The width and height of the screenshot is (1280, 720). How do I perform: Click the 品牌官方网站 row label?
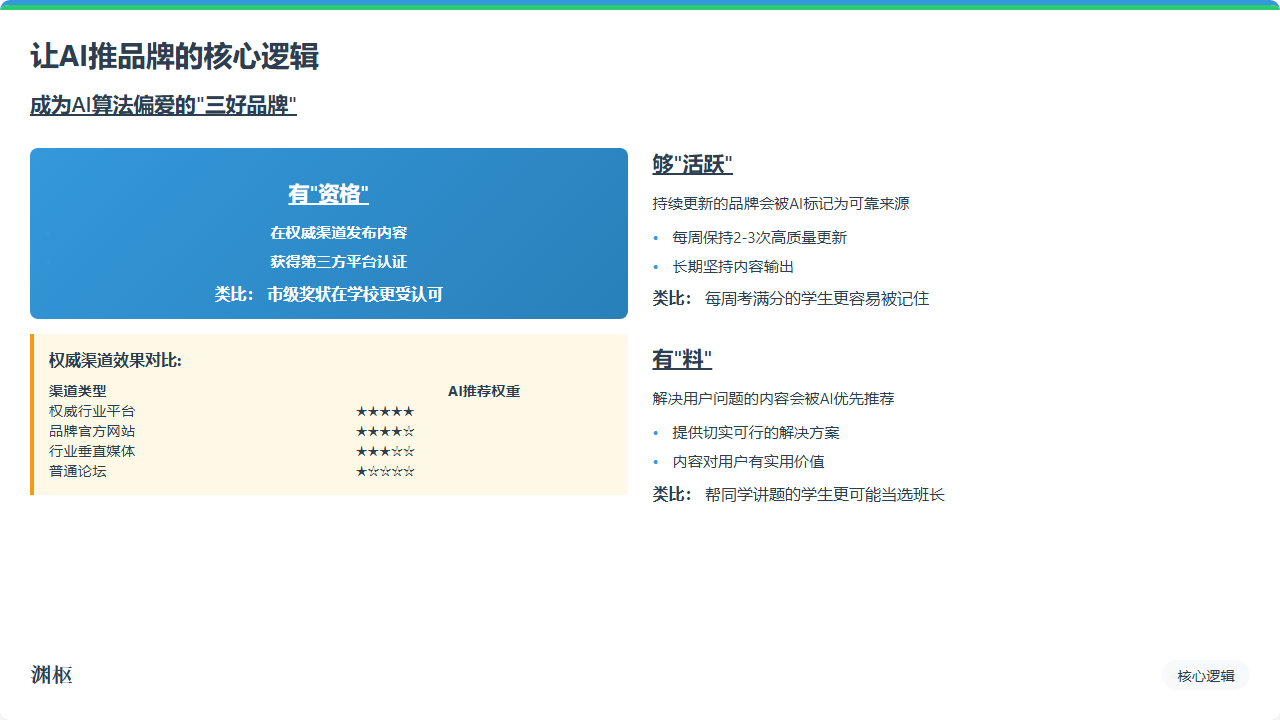(x=92, y=431)
